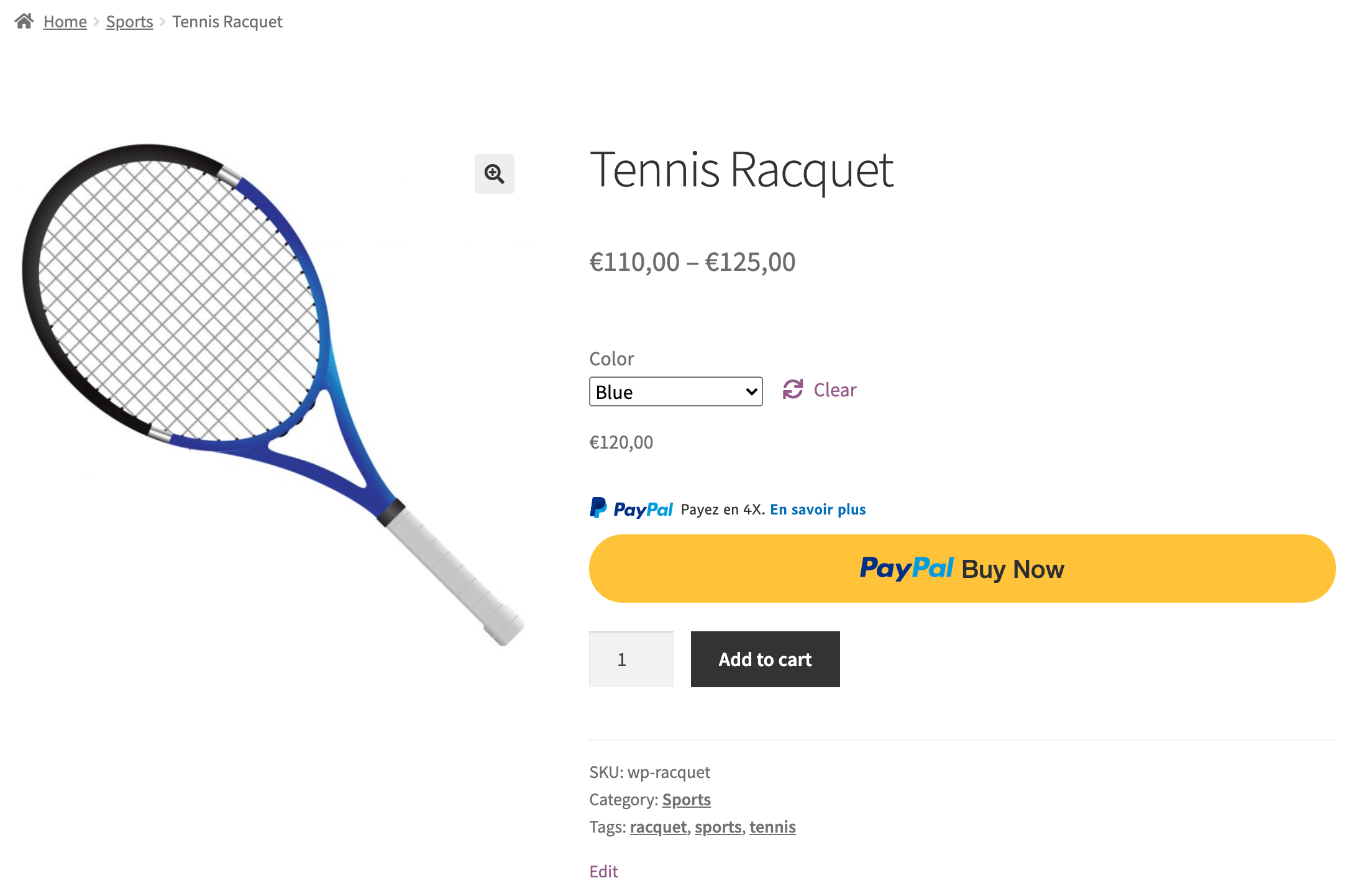Focus the quantity input field

[631, 659]
